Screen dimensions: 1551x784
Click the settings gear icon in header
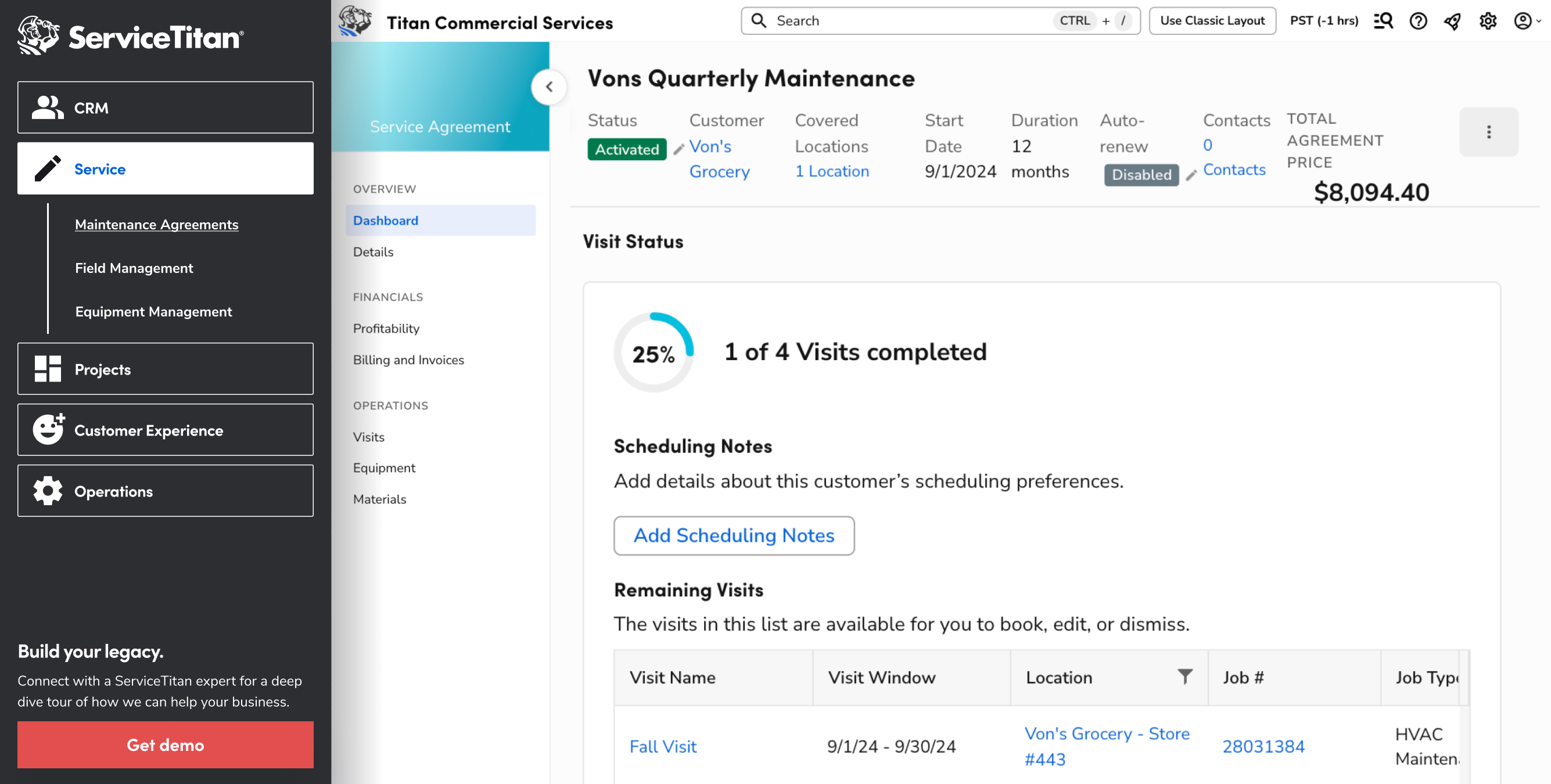(x=1487, y=21)
